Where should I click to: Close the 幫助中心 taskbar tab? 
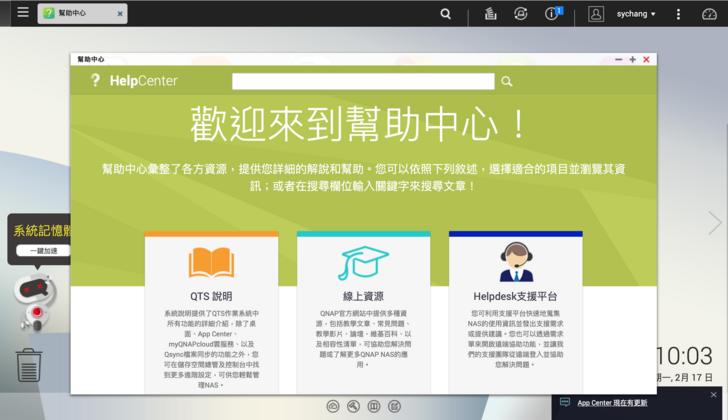pyautogui.click(x=120, y=14)
